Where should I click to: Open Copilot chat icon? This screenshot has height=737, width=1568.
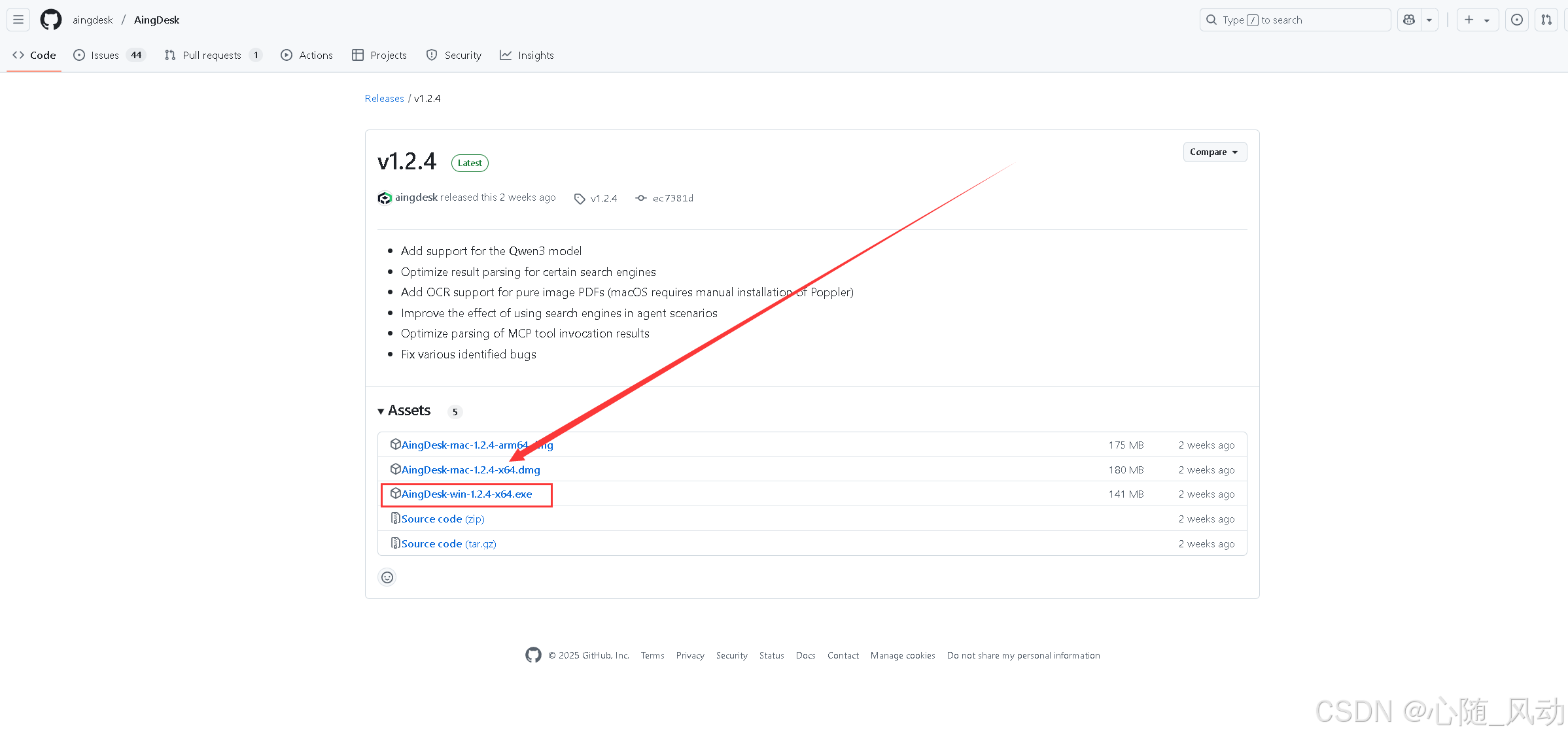click(x=1409, y=20)
